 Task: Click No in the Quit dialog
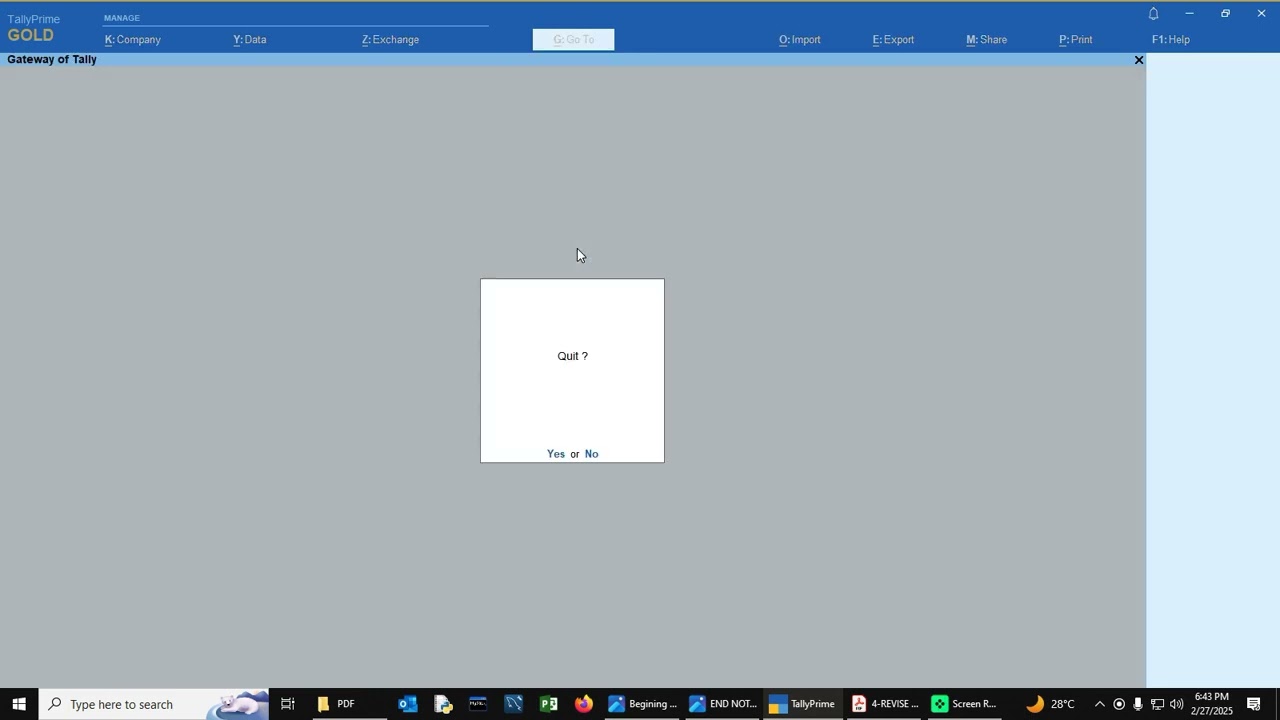click(591, 454)
